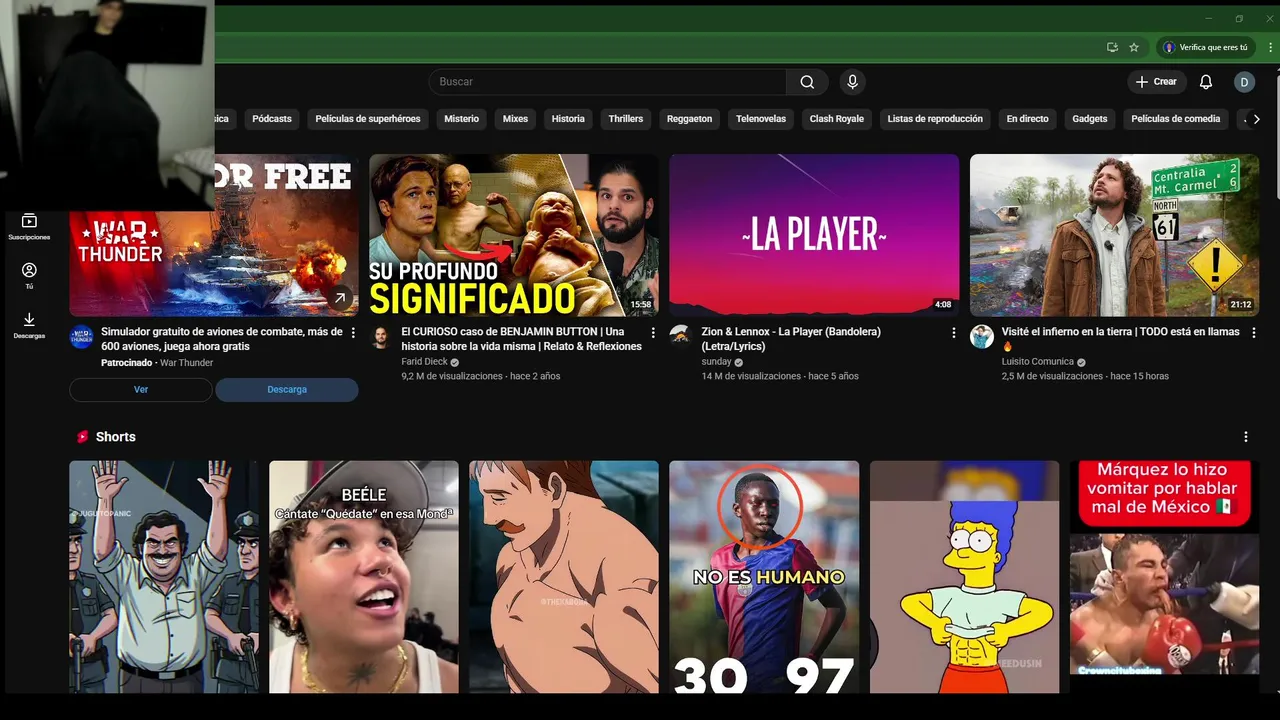Select the En directo chip
This screenshot has height=720, width=1280.
(x=1027, y=119)
